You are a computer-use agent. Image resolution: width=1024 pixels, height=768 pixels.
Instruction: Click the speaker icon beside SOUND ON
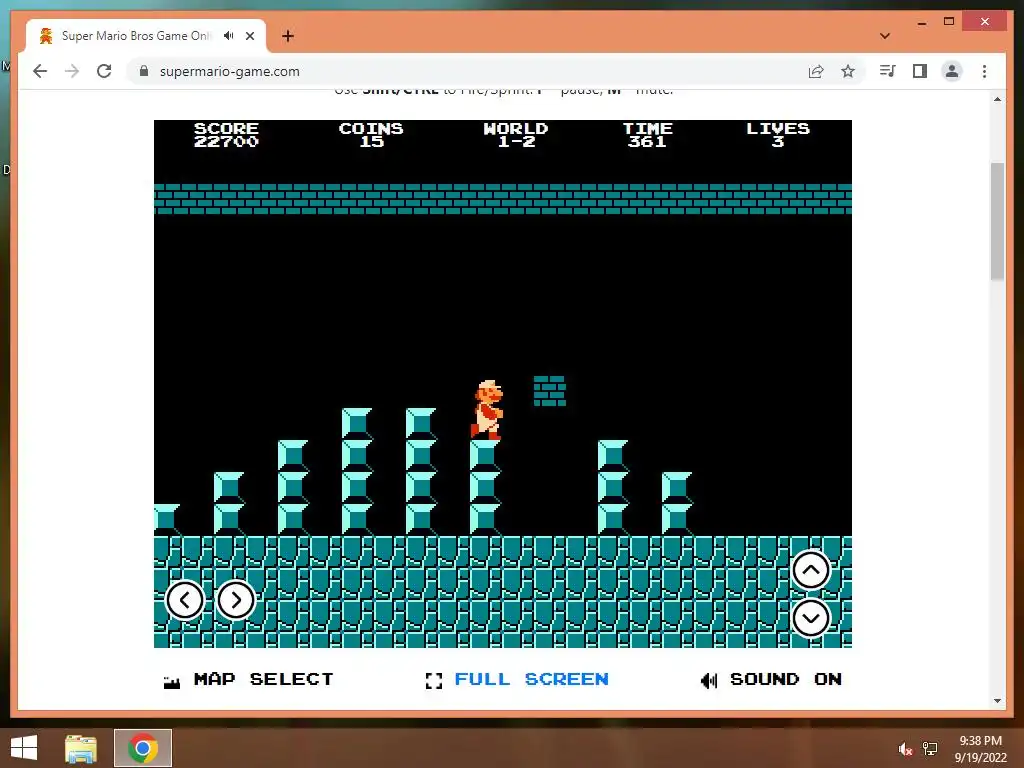tap(709, 681)
